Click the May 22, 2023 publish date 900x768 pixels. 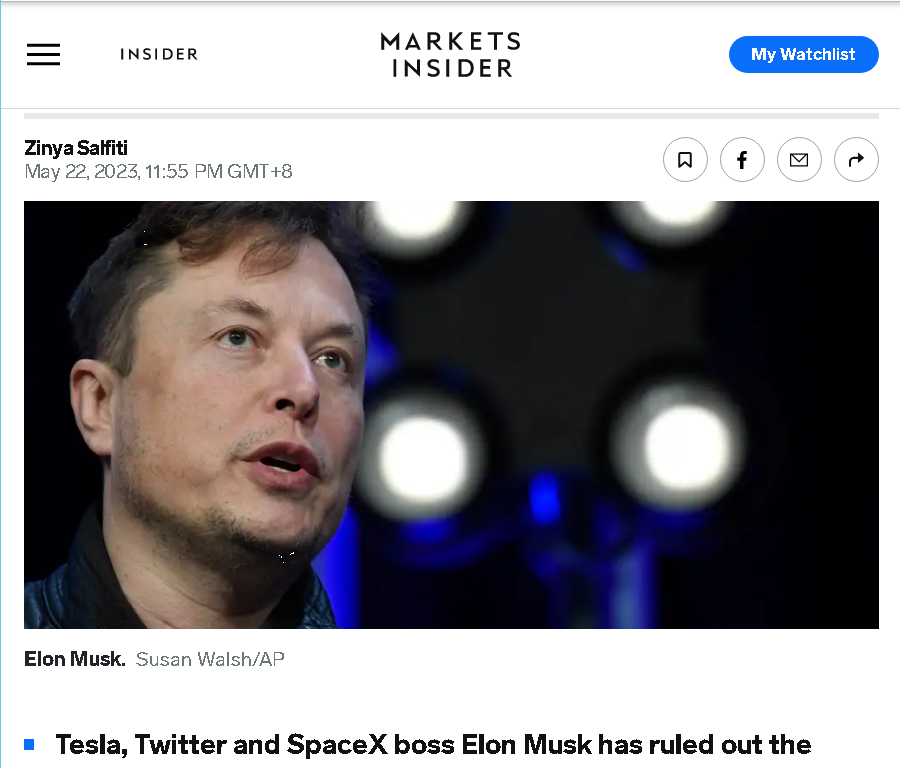click(82, 172)
